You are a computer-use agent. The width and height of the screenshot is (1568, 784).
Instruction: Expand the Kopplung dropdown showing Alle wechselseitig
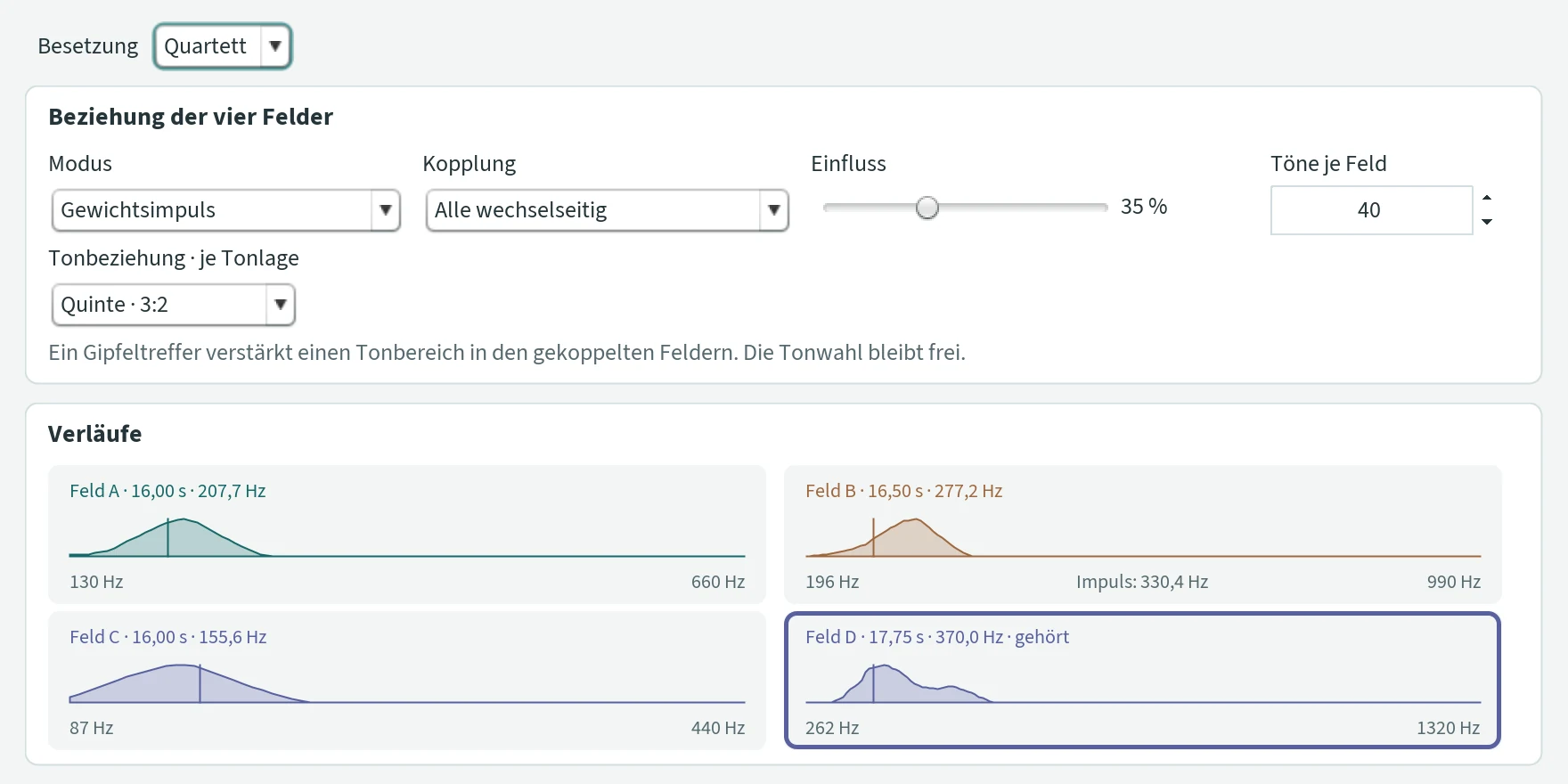(x=608, y=210)
